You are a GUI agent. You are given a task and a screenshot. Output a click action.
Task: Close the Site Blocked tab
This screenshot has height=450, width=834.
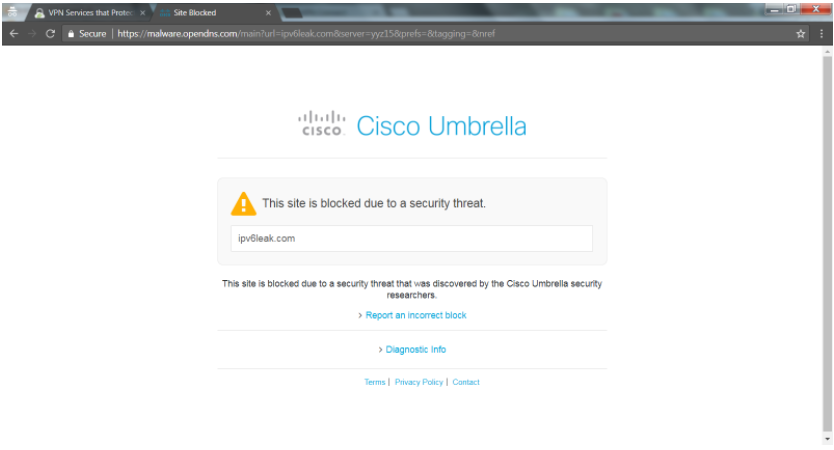(268, 13)
